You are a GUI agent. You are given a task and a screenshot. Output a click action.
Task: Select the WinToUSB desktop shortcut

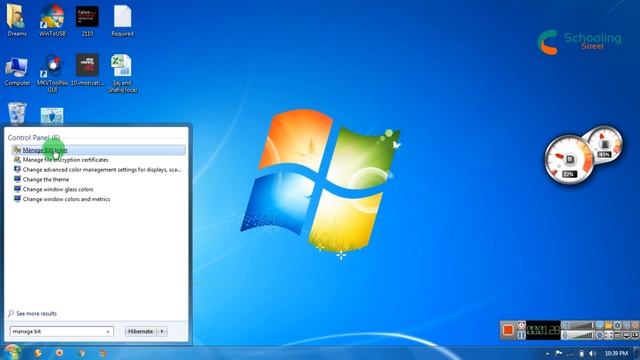click(52, 20)
